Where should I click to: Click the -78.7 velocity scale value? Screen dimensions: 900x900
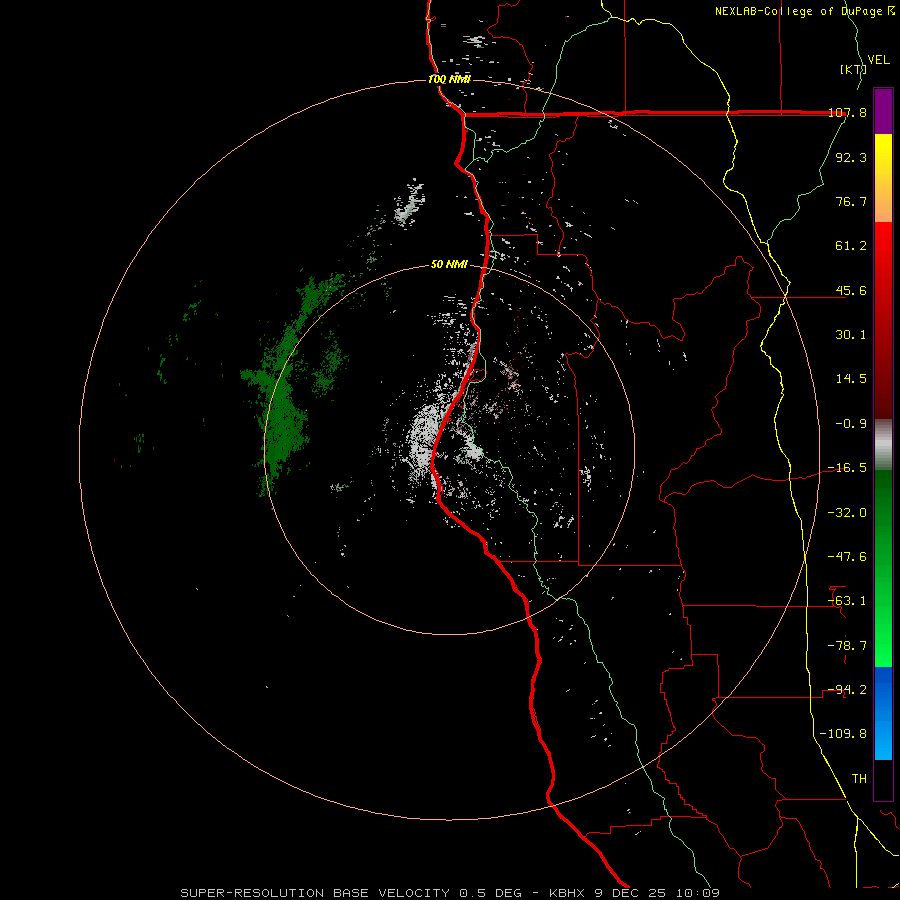848,646
